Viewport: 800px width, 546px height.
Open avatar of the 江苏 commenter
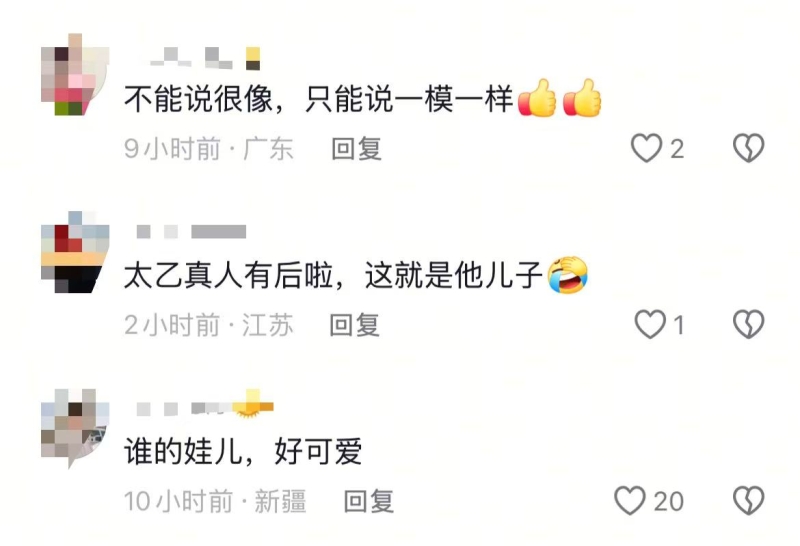[x=75, y=252]
